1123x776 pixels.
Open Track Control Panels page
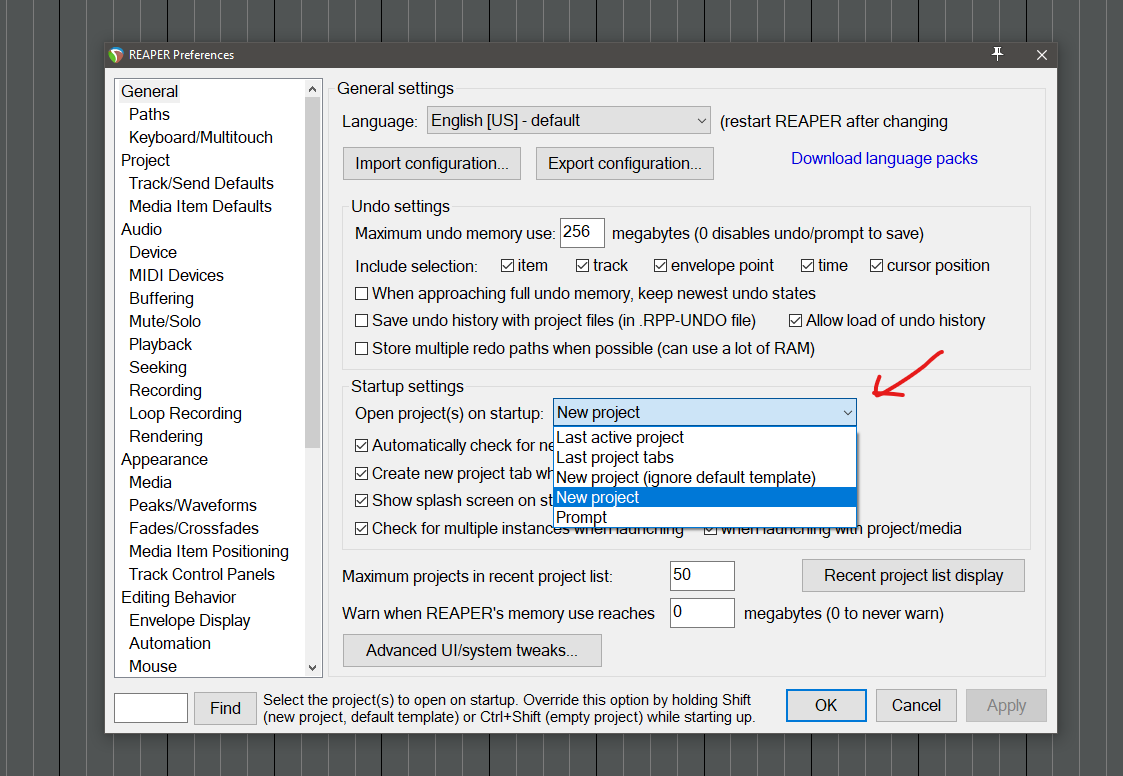click(x=202, y=575)
